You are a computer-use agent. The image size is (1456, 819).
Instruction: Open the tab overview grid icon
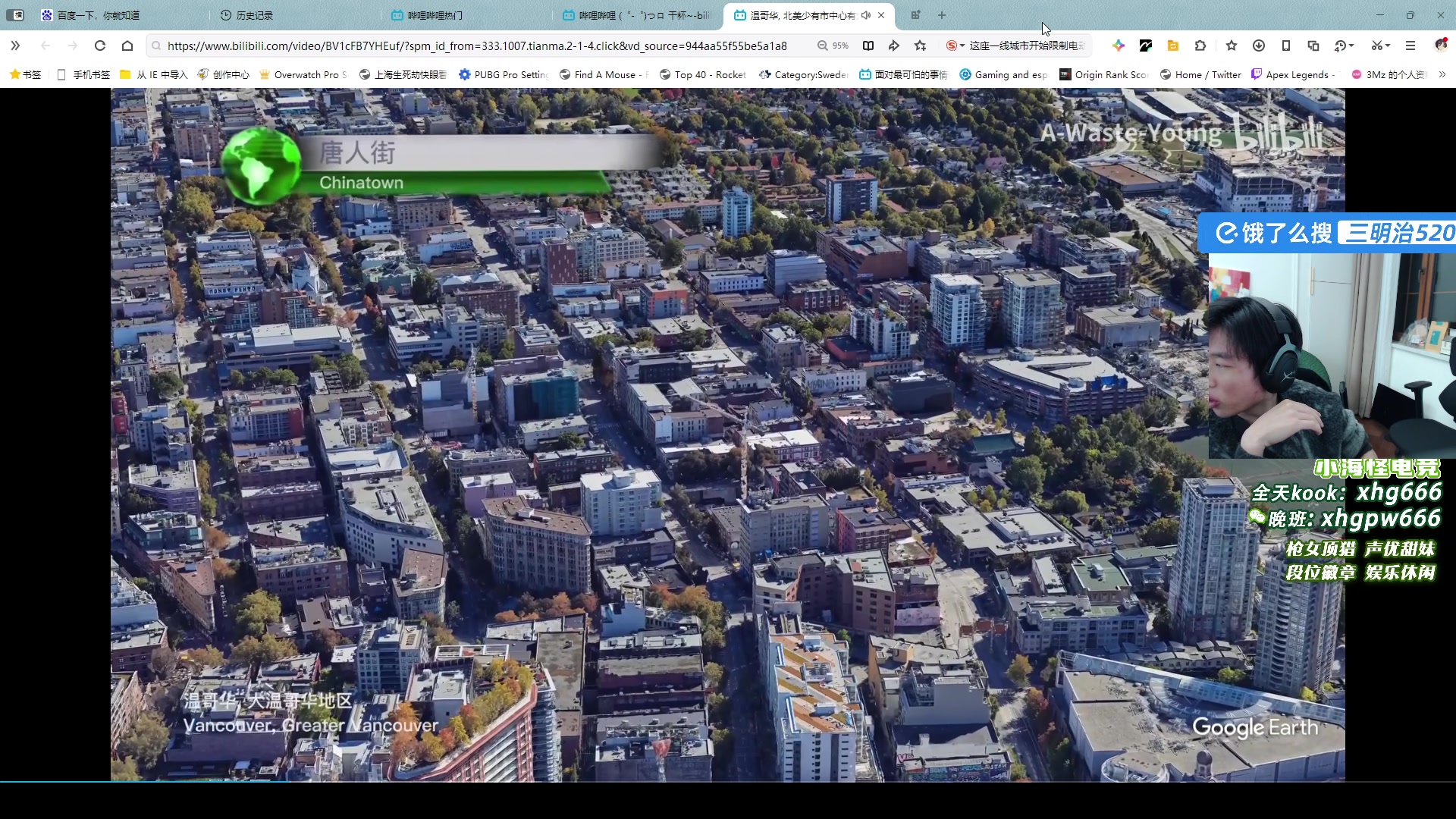[x=915, y=15]
